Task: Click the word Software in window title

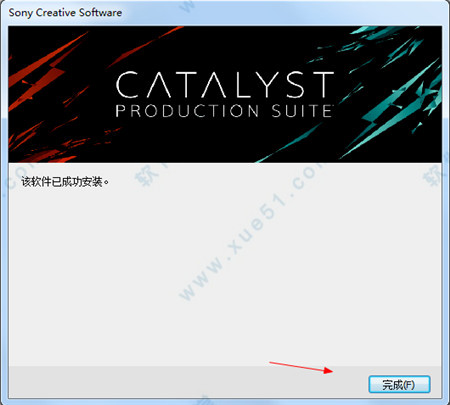Action: point(100,12)
